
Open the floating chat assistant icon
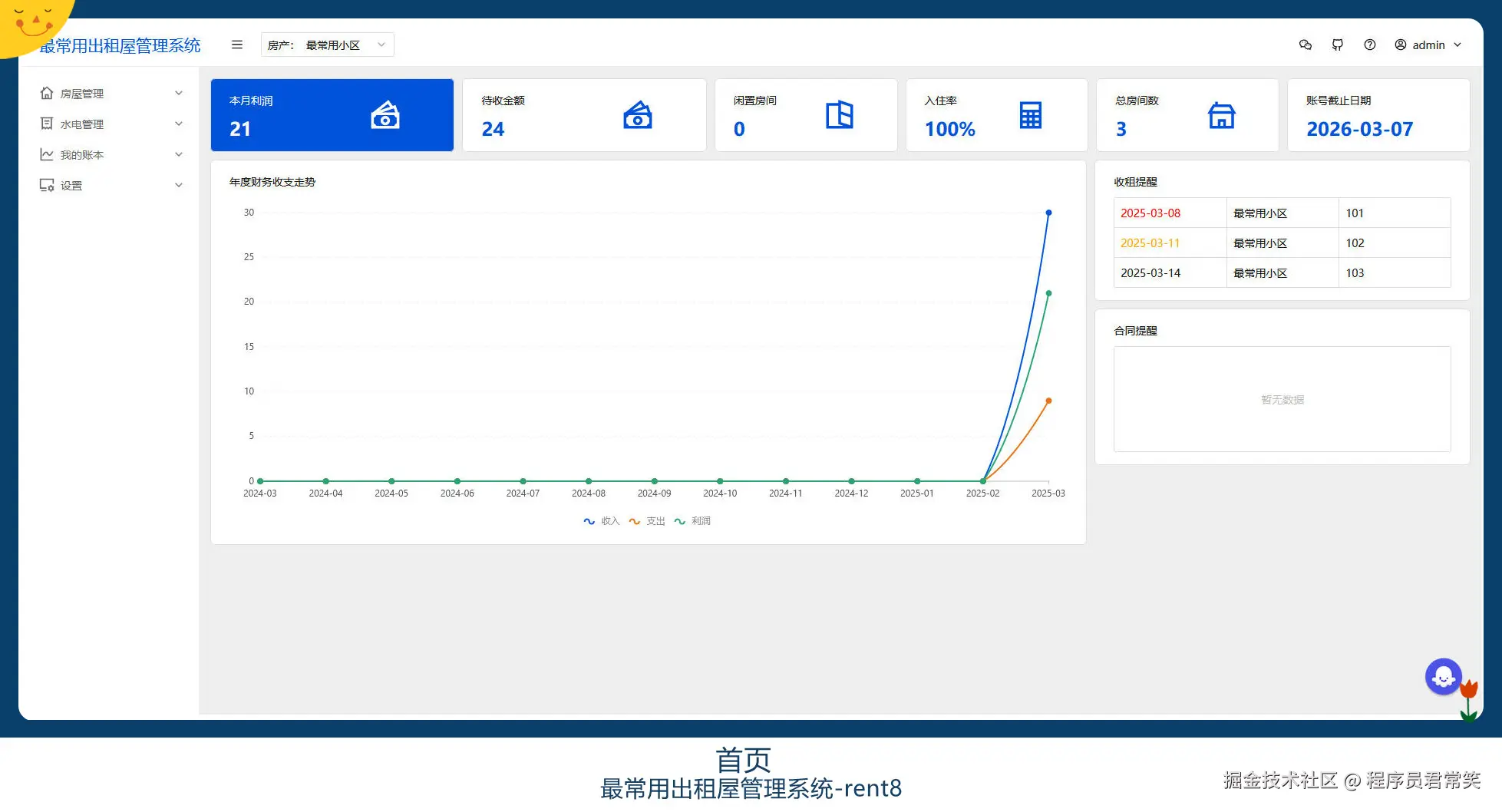1444,677
